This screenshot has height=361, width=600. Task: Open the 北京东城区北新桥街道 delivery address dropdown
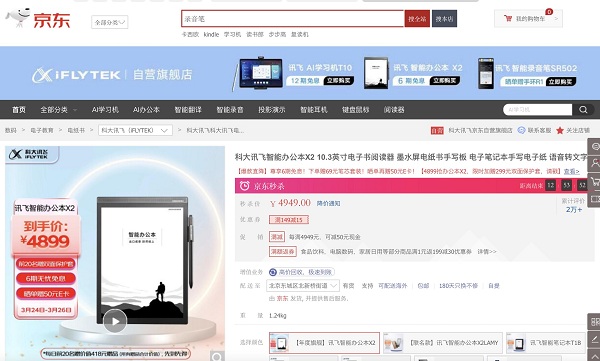303,286
